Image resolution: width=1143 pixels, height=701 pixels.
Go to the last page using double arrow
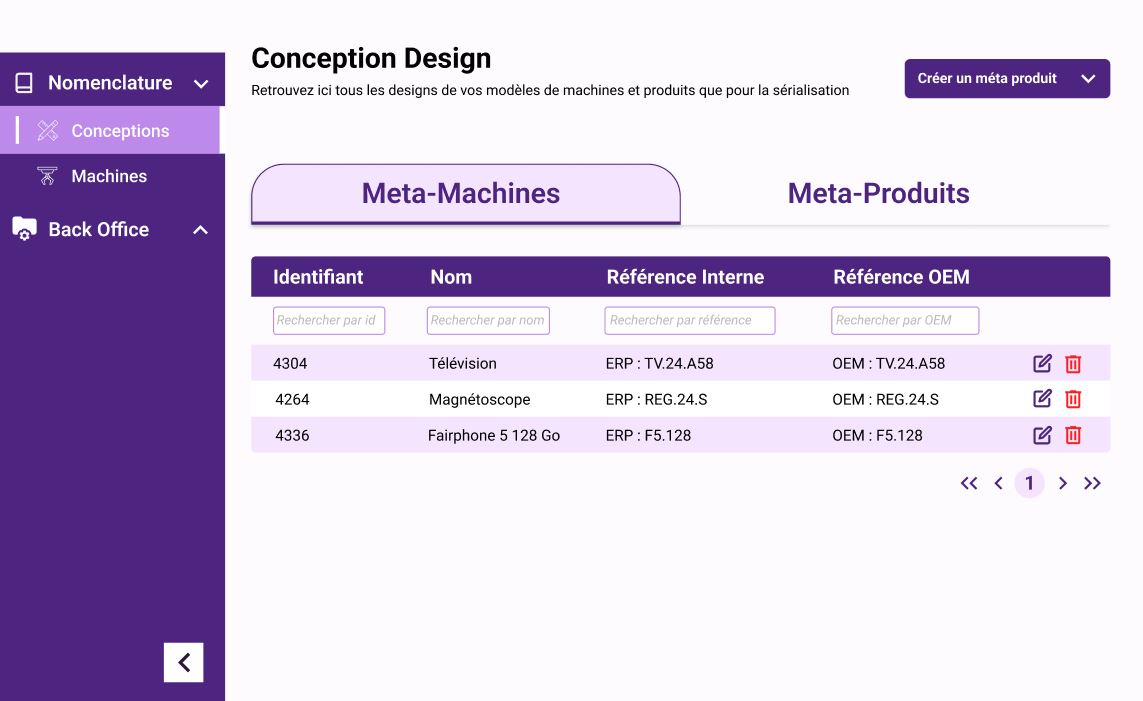click(x=1093, y=484)
